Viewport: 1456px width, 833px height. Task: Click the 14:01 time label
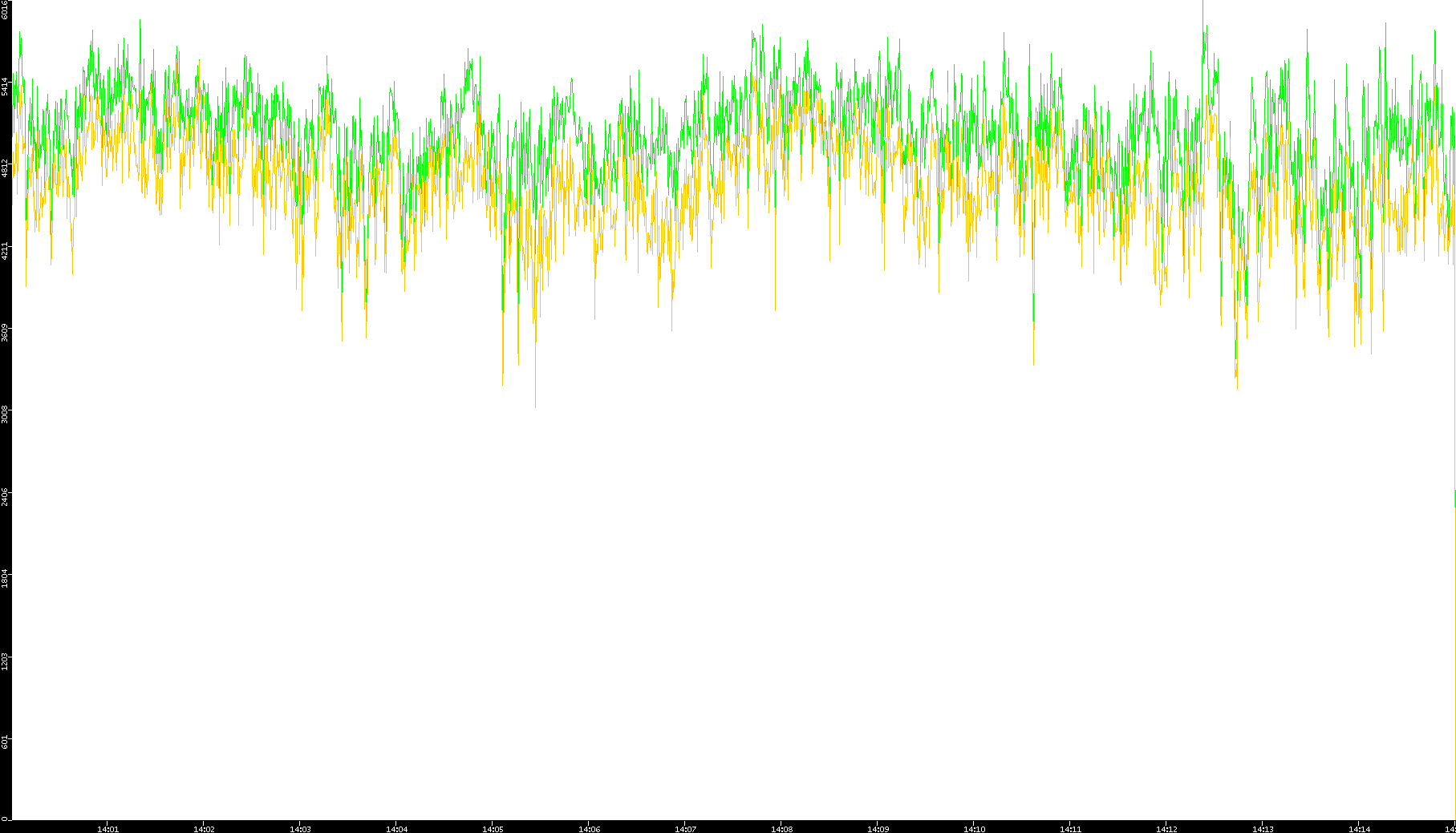[x=107, y=829]
